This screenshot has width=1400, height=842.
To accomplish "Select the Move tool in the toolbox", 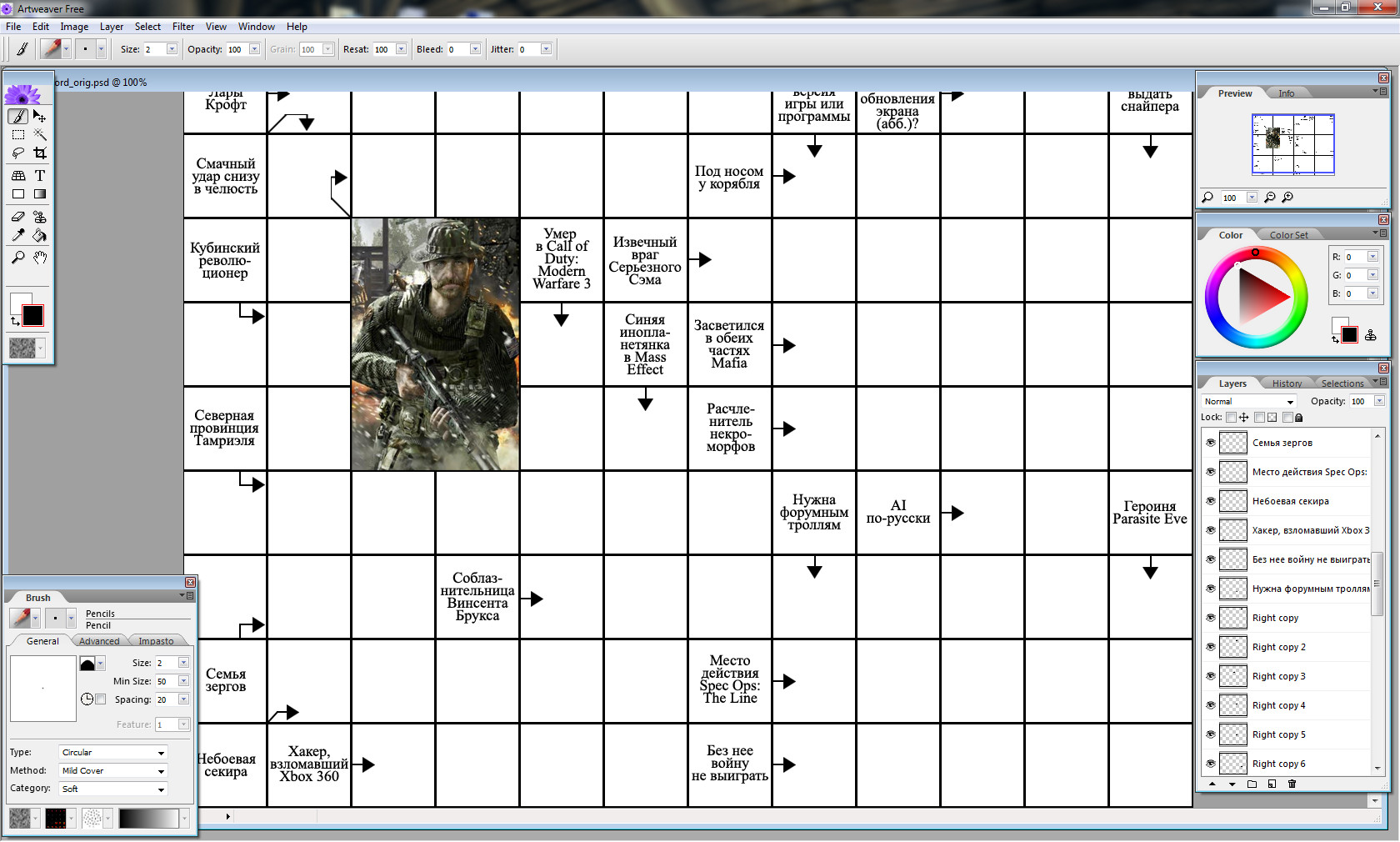I will (x=39, y=116).
